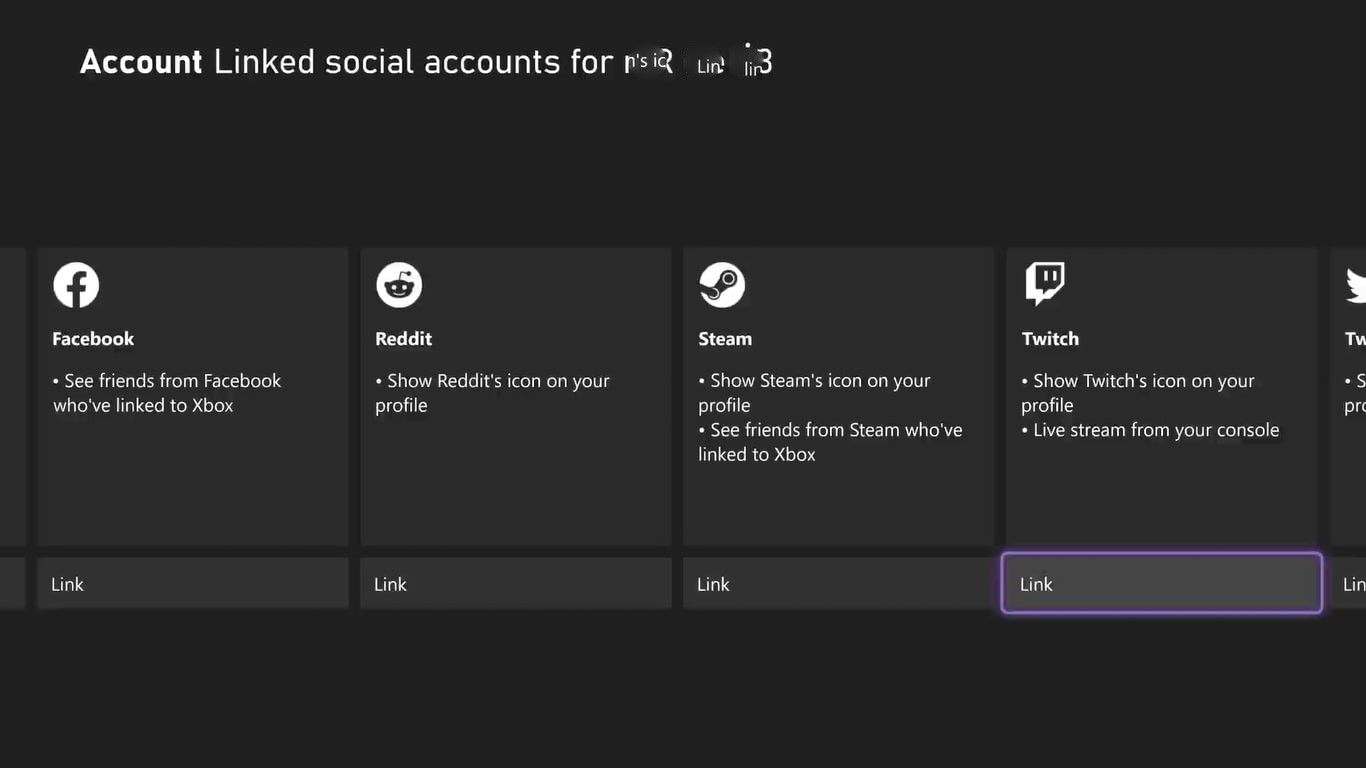Click the Twitch icon
This screenshot has height=768, width=1366.
(x=1044, y=282)
